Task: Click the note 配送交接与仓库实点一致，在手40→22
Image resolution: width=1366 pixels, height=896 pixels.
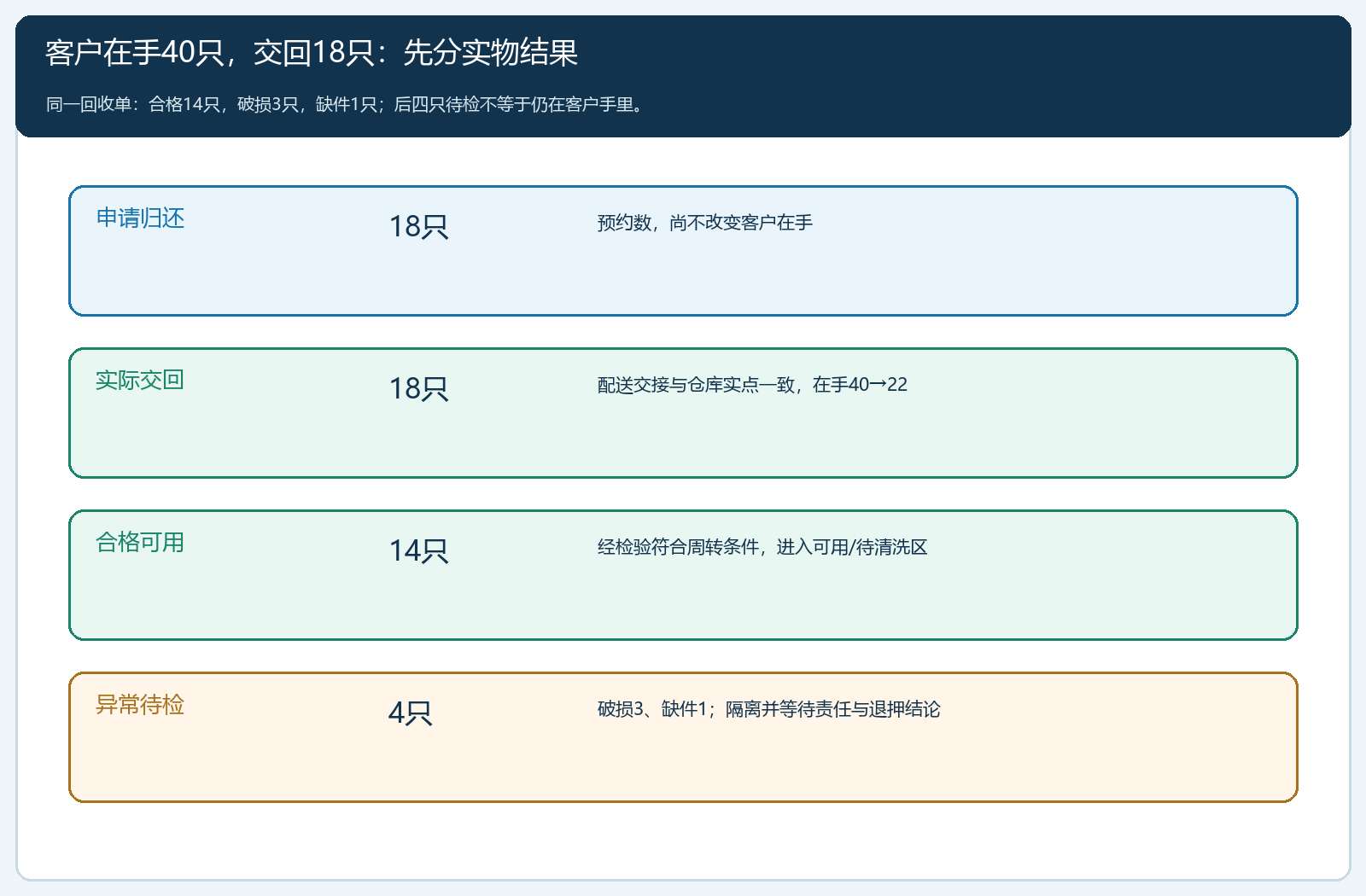Action: [752, 385]
